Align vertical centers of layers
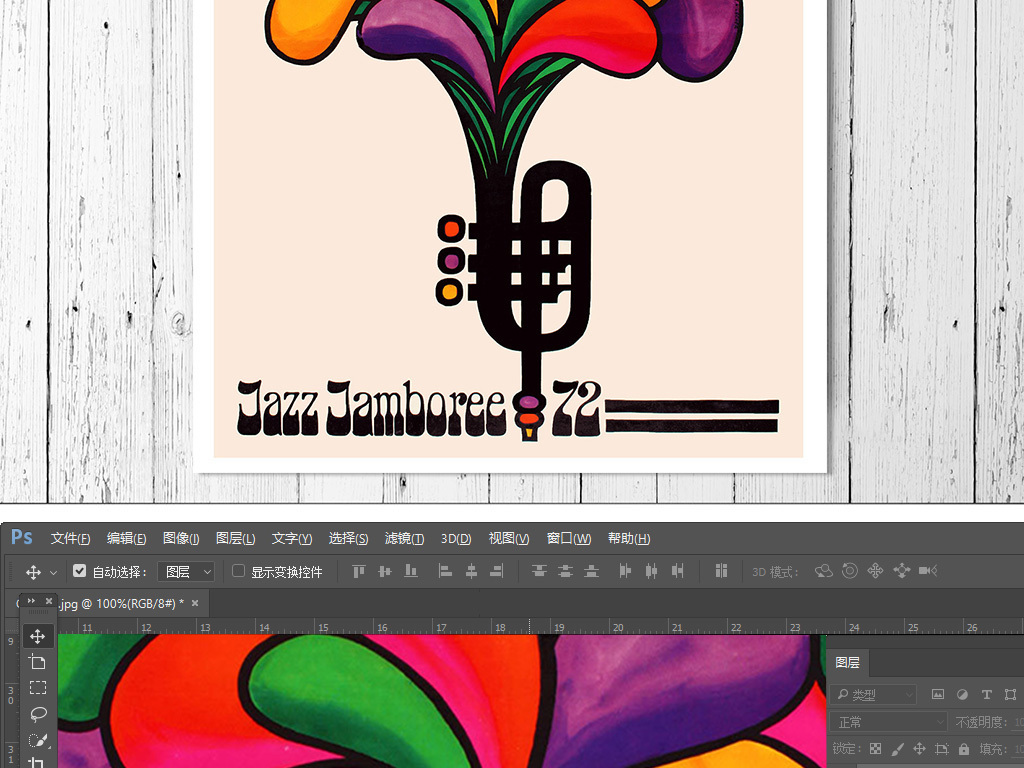The image size is (1024, 768). tap(385, 571)
